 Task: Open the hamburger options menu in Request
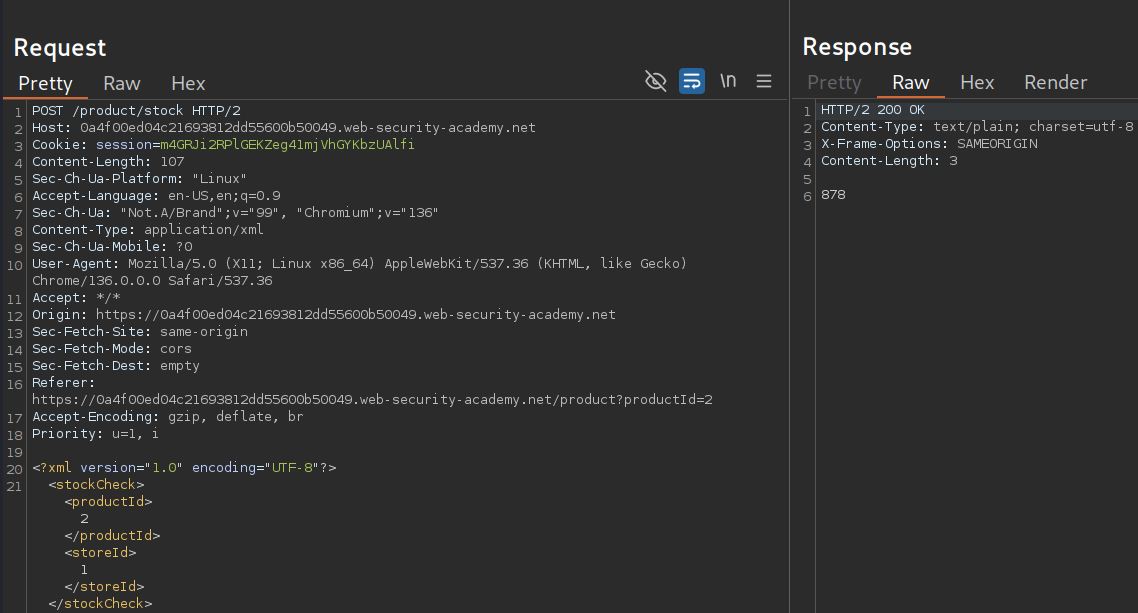[764, 82]
